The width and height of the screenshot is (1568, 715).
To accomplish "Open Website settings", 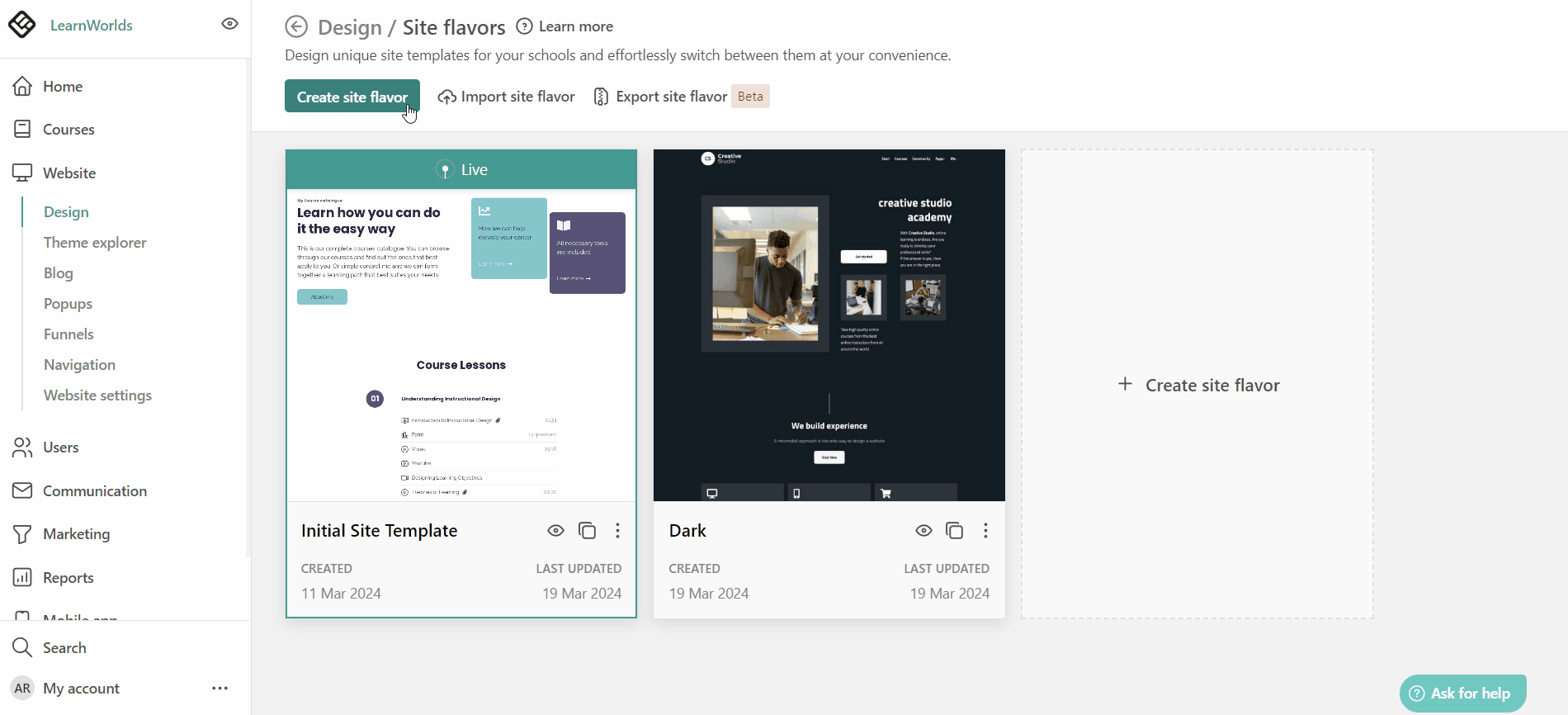I will pyautogui.click(x=97, y=395).
